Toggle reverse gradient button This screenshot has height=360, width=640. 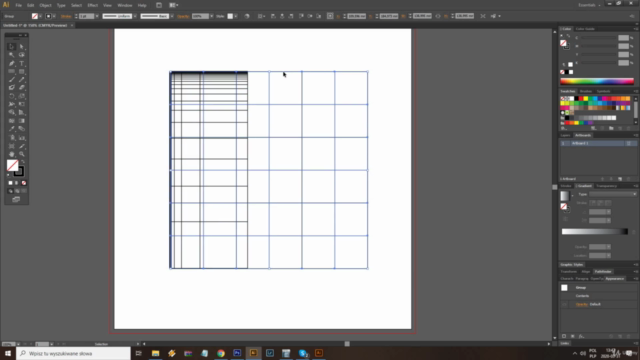point(565,219)
